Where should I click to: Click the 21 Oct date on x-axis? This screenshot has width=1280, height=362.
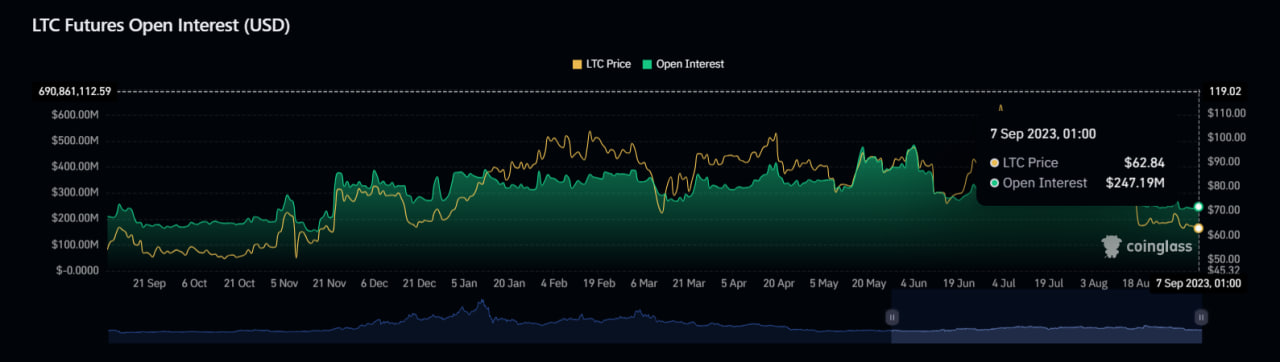[x=239, y=284]
